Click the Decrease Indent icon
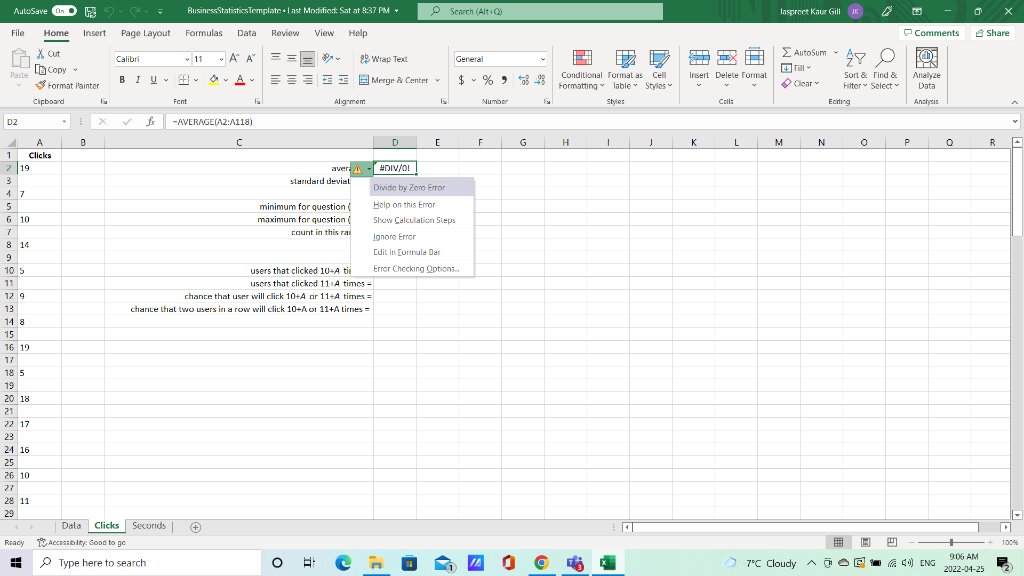Screen dimensions: 1024x576 [x=327, y=80]
